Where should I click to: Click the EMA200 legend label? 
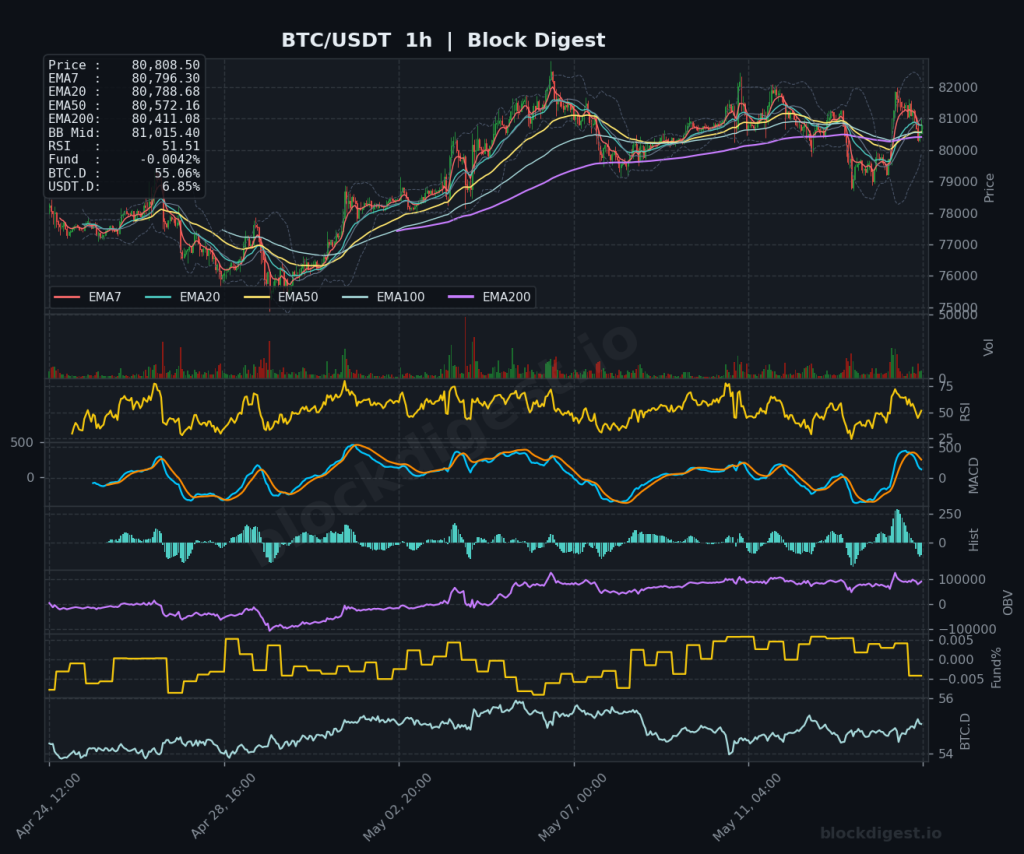pos(507,297)
